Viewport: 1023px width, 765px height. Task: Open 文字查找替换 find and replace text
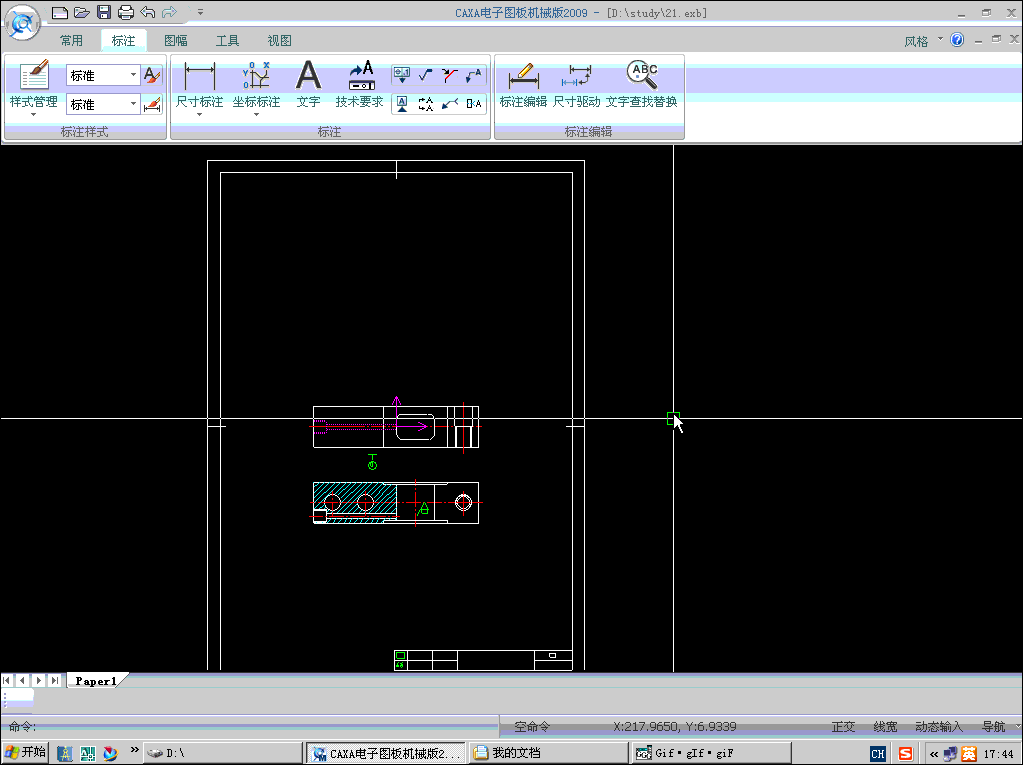click(641, 83)
